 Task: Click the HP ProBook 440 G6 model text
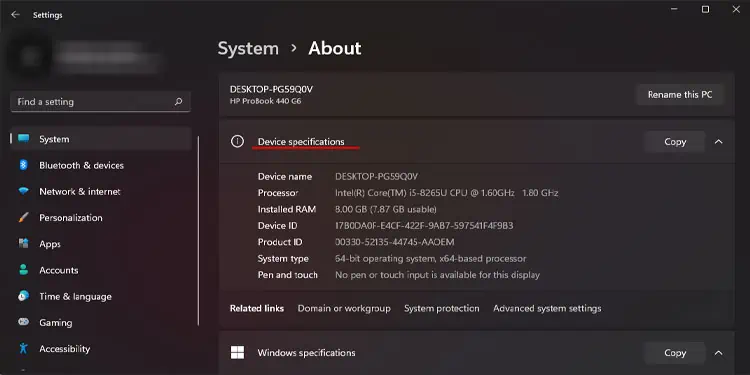pos(265,101)
